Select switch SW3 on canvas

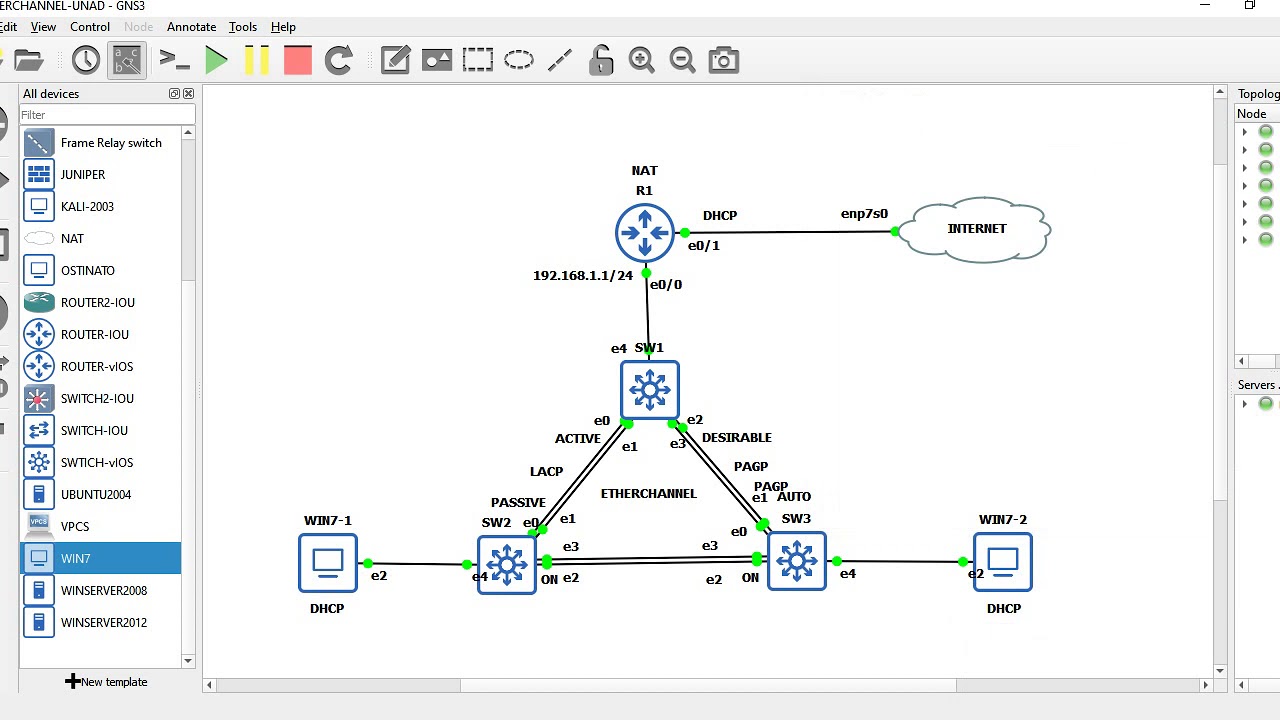(x=797, y=561)
